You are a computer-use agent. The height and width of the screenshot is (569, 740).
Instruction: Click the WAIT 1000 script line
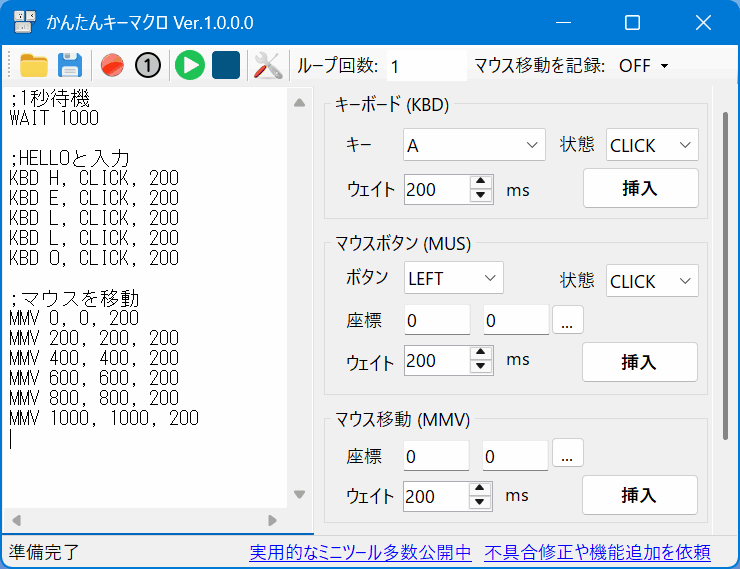point(54,118)
